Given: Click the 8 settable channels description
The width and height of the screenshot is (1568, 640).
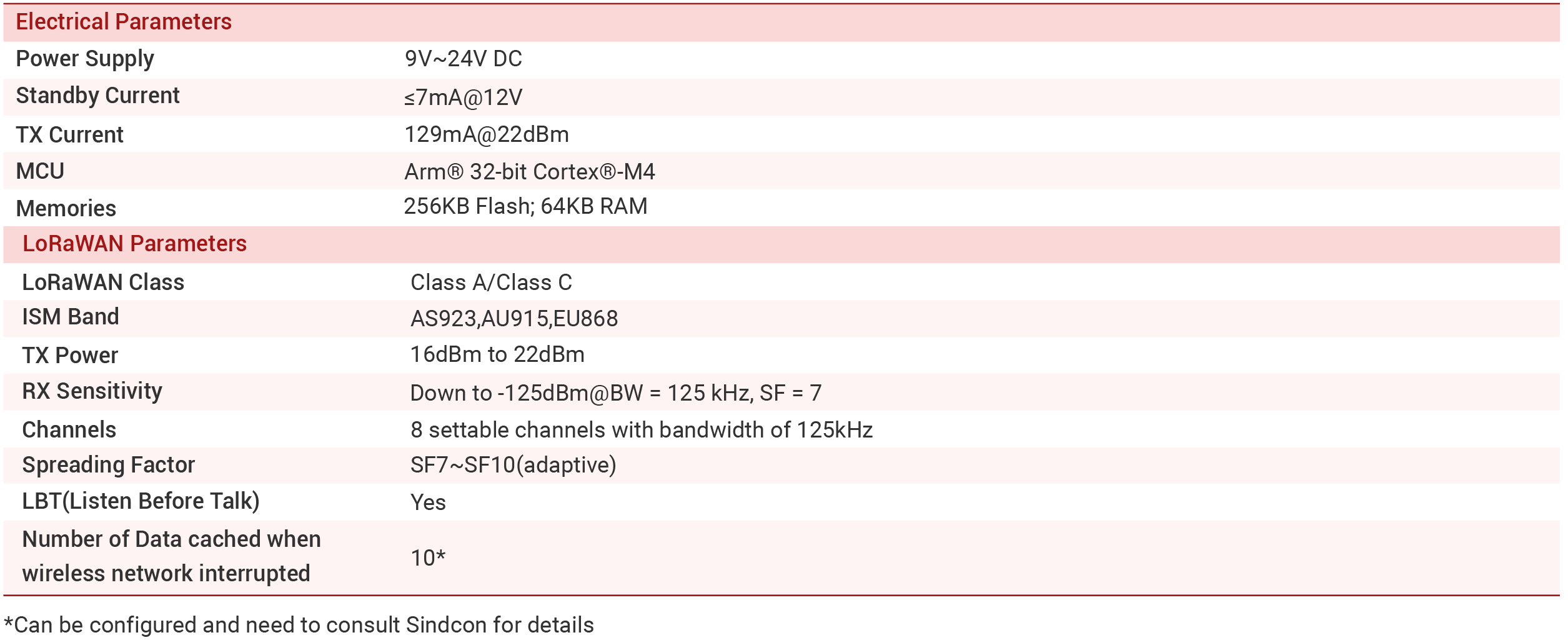Looking at the screenshot, I should tap(642, 430).
